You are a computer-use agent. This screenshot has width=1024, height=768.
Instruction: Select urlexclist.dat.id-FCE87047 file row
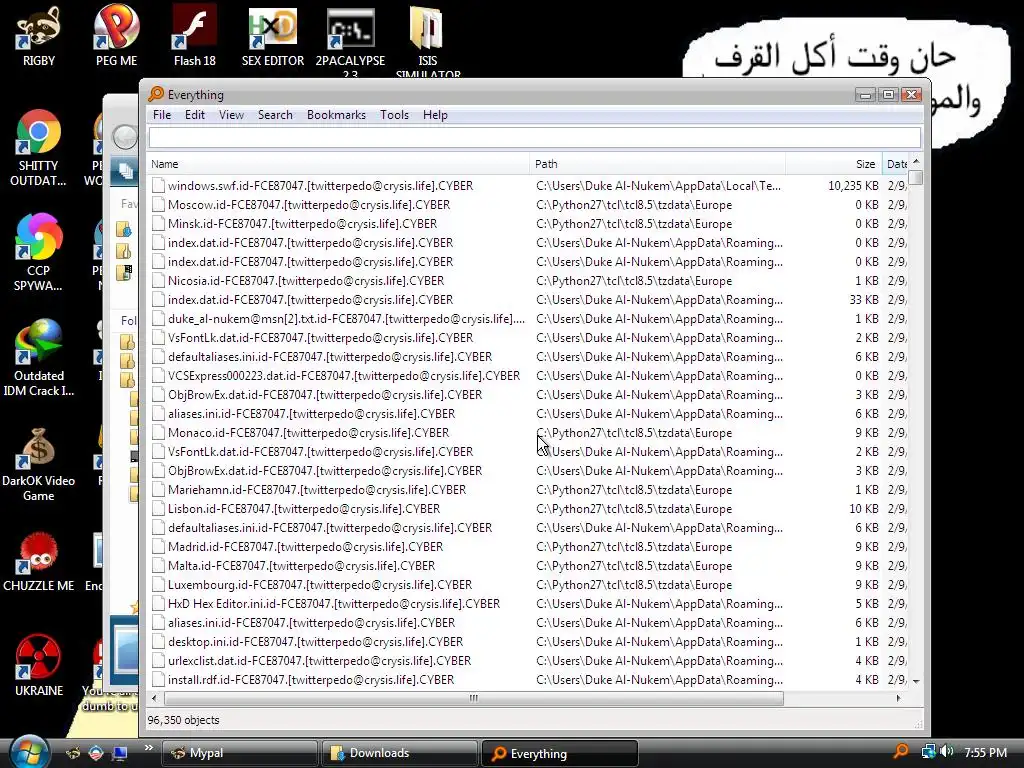tap(528, 661)
